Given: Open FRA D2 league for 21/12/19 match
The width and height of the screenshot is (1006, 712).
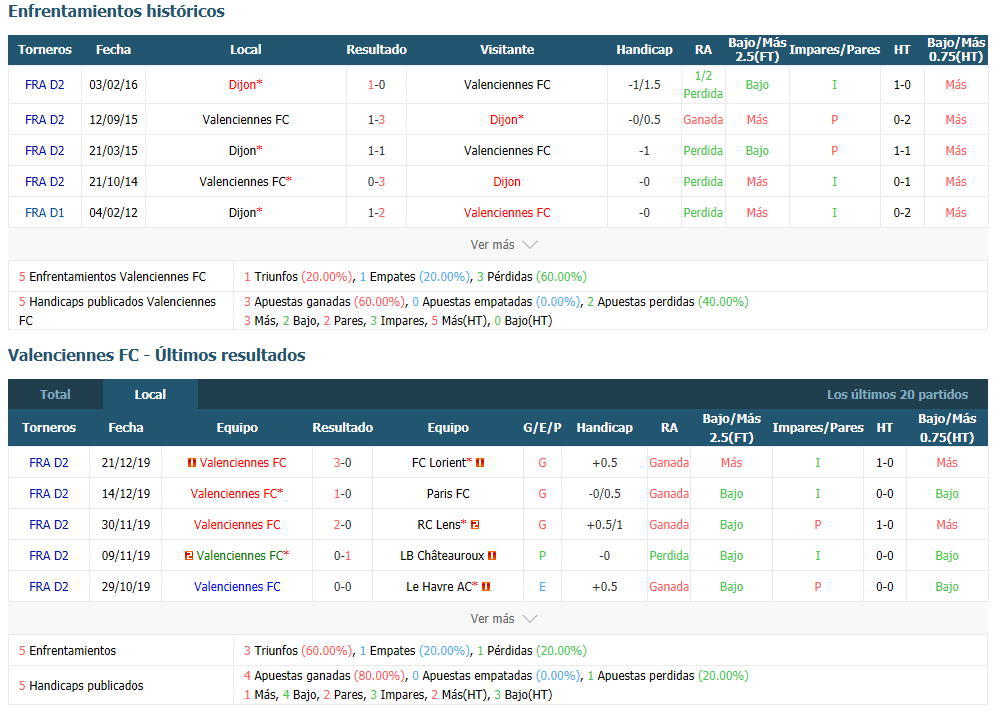Looking at the screenshot, I should 49,462.
